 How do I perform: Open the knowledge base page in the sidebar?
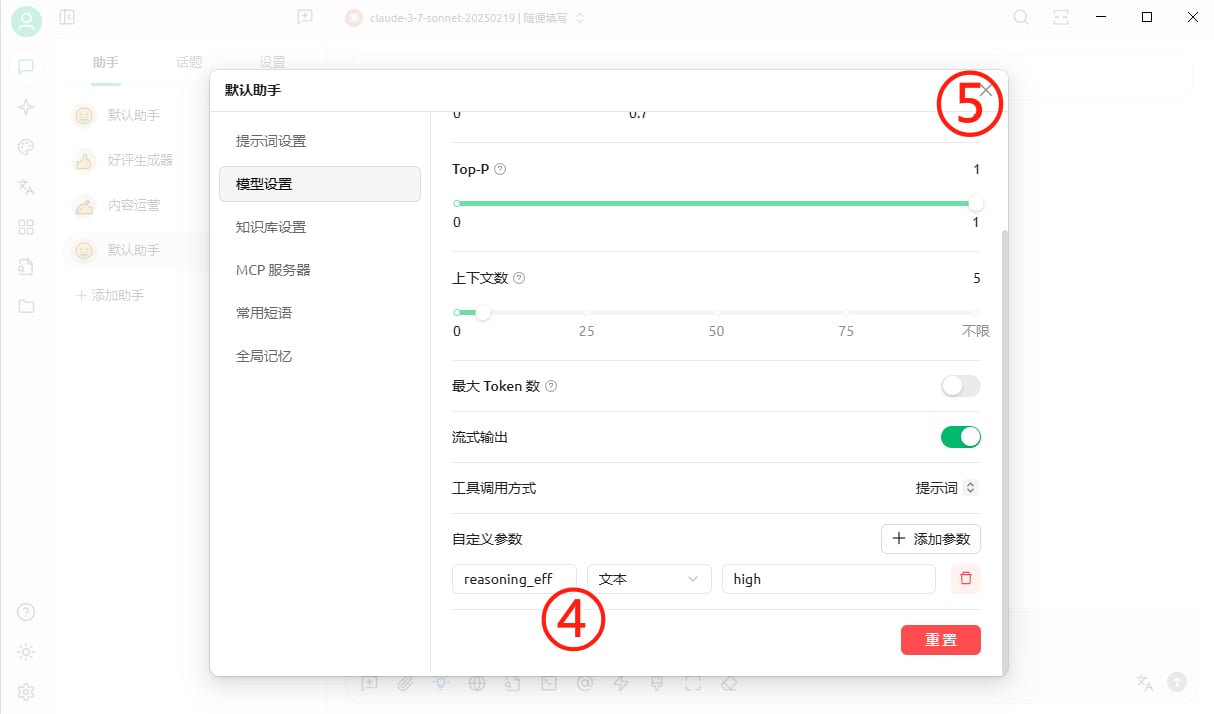tap(26, 267)
